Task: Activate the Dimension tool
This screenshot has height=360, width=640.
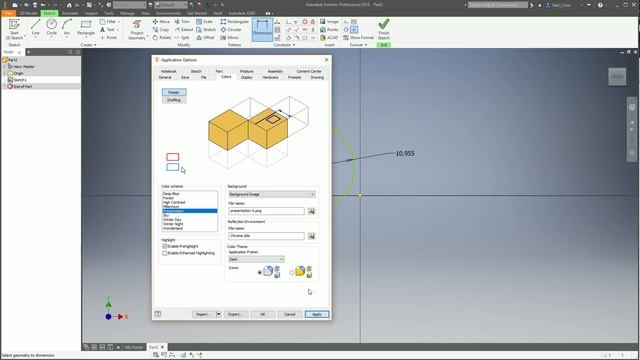Action: coord(262,29)
